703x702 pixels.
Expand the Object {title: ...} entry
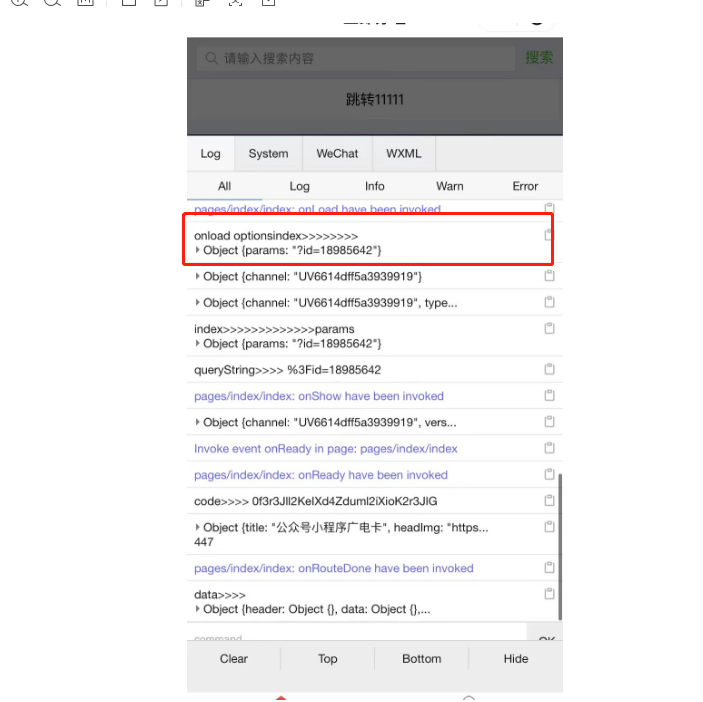197,527
